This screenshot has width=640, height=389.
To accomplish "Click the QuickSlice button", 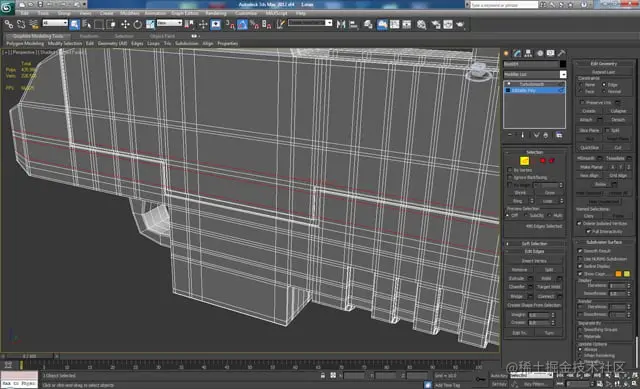I will (x=589, y=147).
